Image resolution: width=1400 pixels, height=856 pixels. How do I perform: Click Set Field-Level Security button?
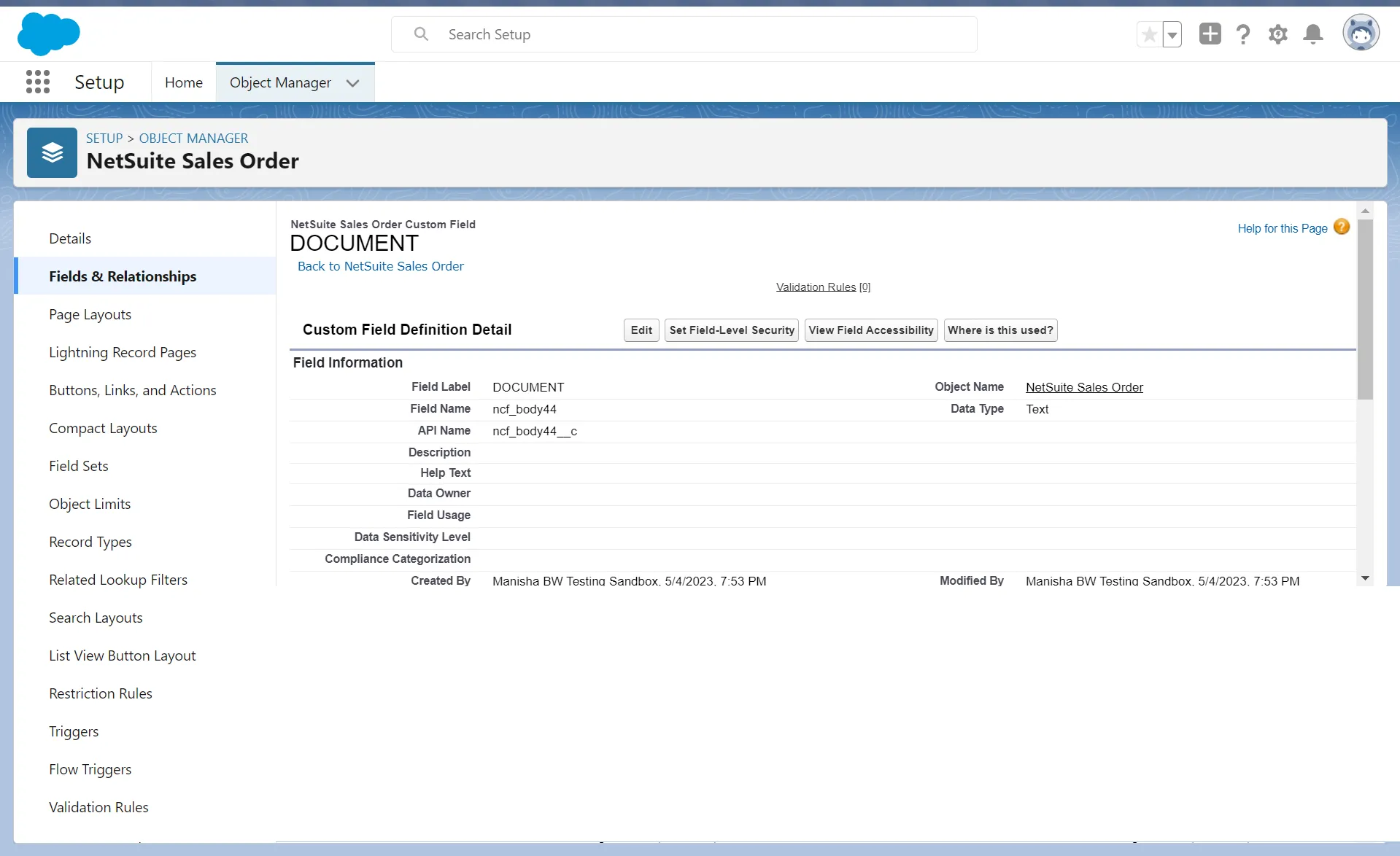click(732, 330)
